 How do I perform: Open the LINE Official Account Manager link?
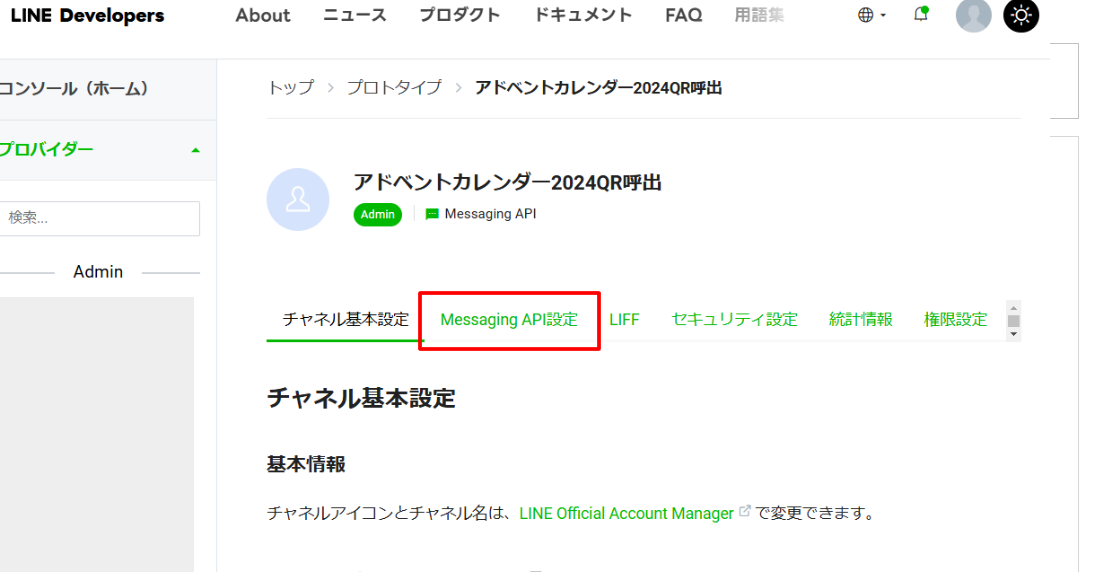click(626, 513)
